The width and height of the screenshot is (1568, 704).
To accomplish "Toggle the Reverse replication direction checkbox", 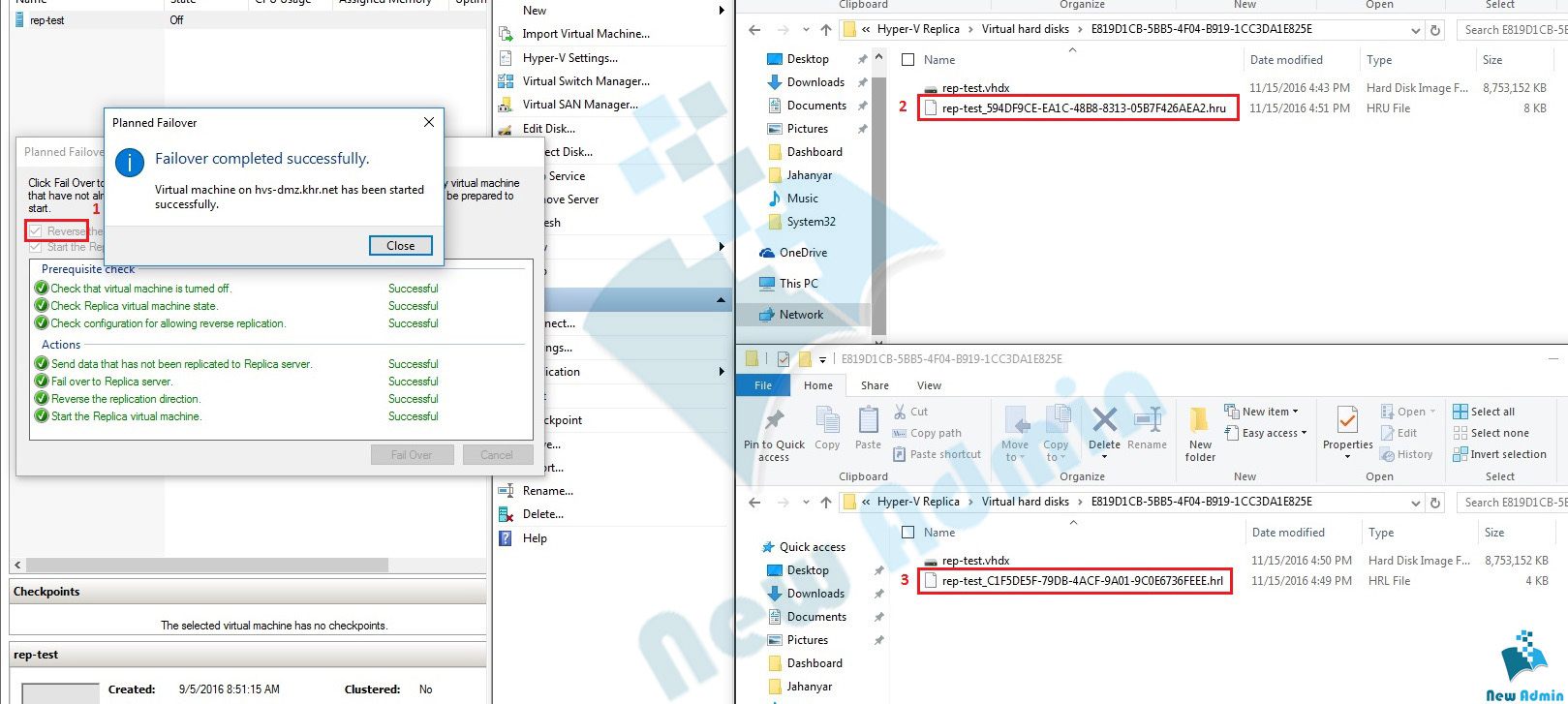I will (36, 231).
